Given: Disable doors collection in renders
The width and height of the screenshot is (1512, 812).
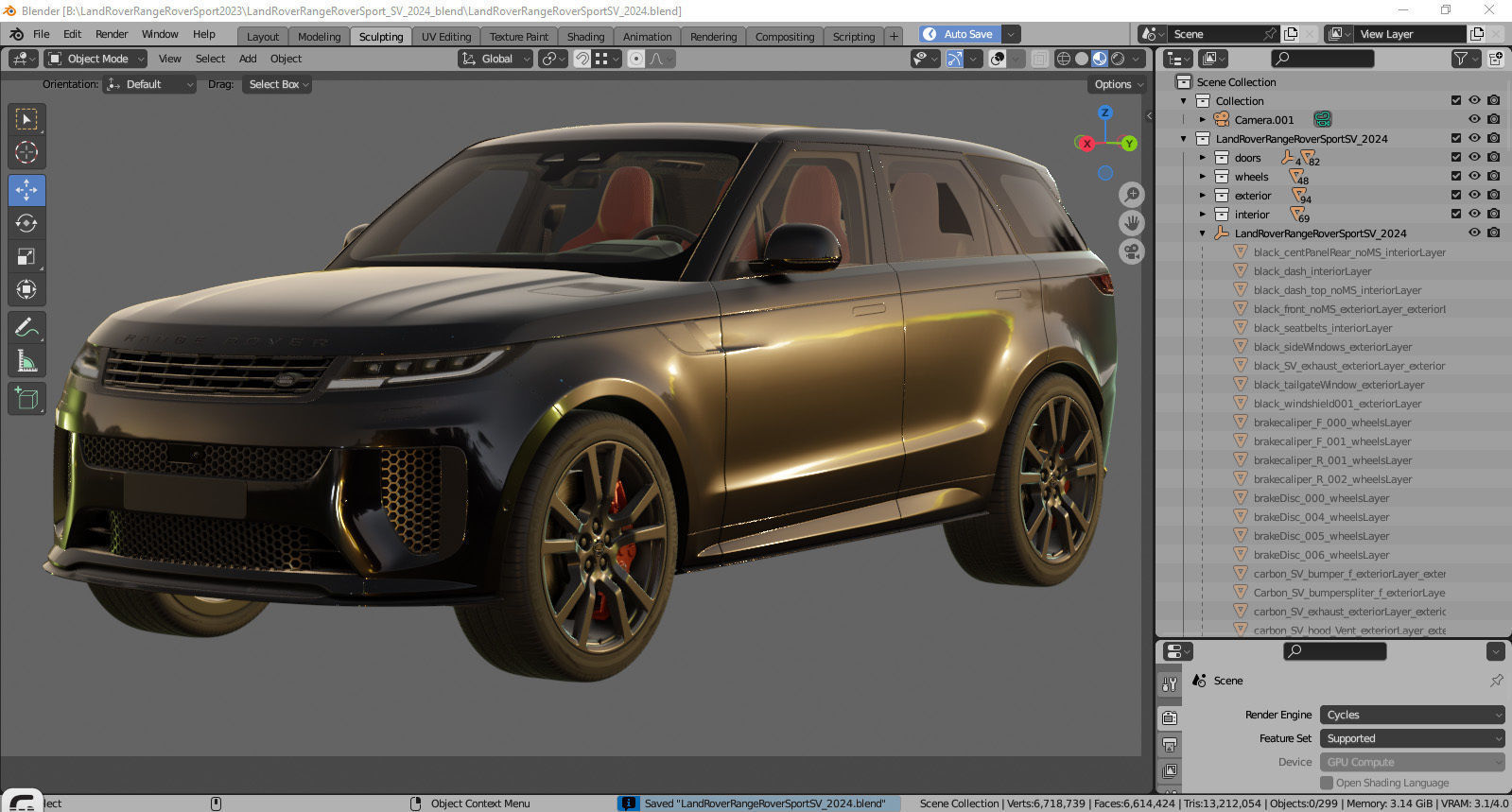Looking at the screenshot, I should click(1493, 157).
